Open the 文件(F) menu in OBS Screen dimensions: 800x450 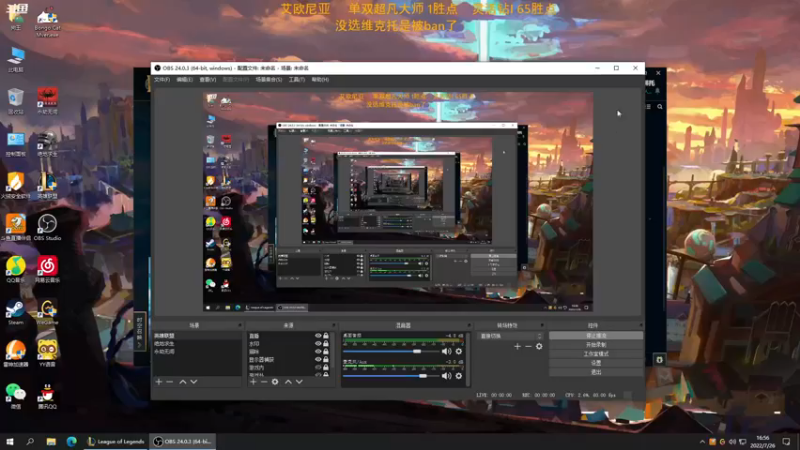point(162,80)
